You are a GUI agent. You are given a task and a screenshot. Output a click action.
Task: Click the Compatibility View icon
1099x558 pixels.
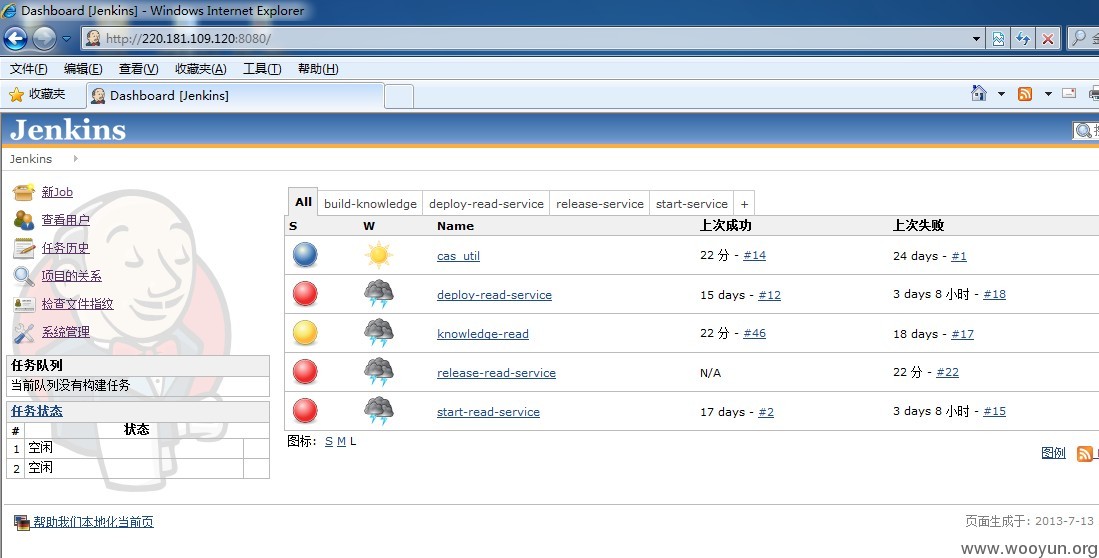(998, 39)
